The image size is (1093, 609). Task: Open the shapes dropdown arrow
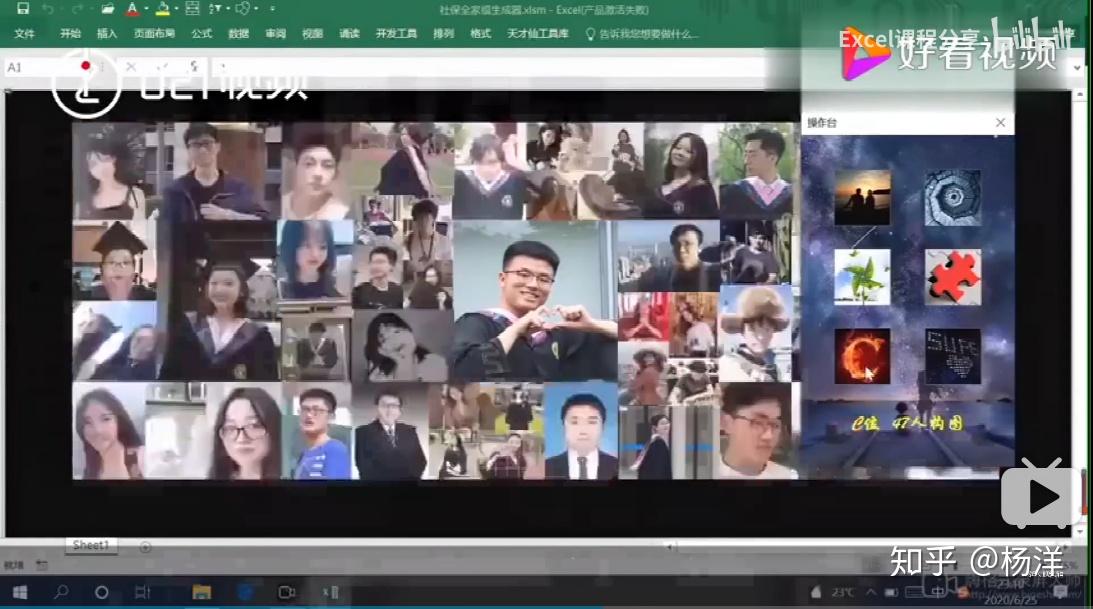click(256, 8)
